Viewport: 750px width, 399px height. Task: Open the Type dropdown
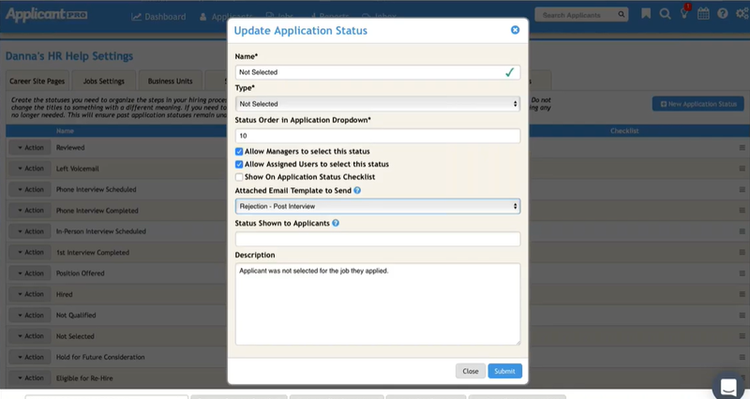pos(377,104)
